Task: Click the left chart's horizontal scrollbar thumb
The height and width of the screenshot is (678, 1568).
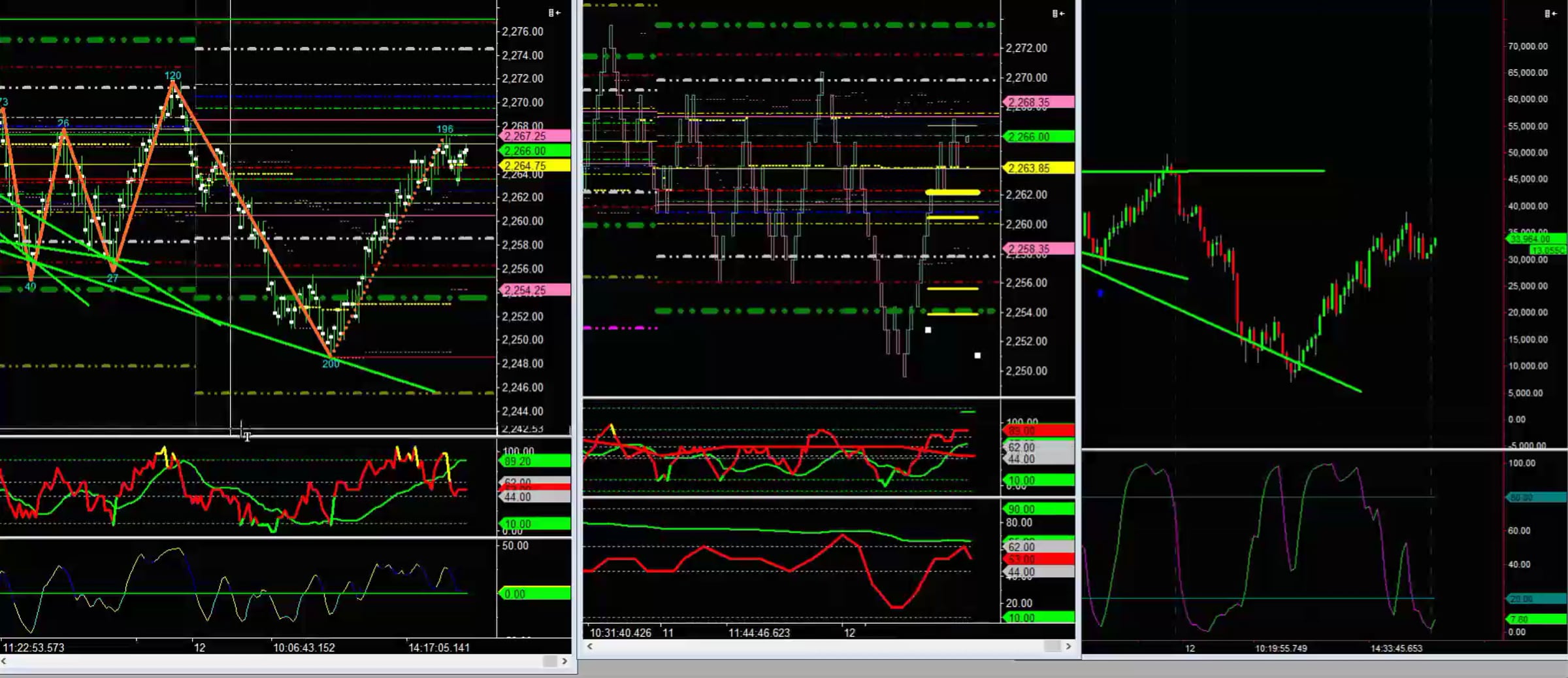Action: coord(549,661)
